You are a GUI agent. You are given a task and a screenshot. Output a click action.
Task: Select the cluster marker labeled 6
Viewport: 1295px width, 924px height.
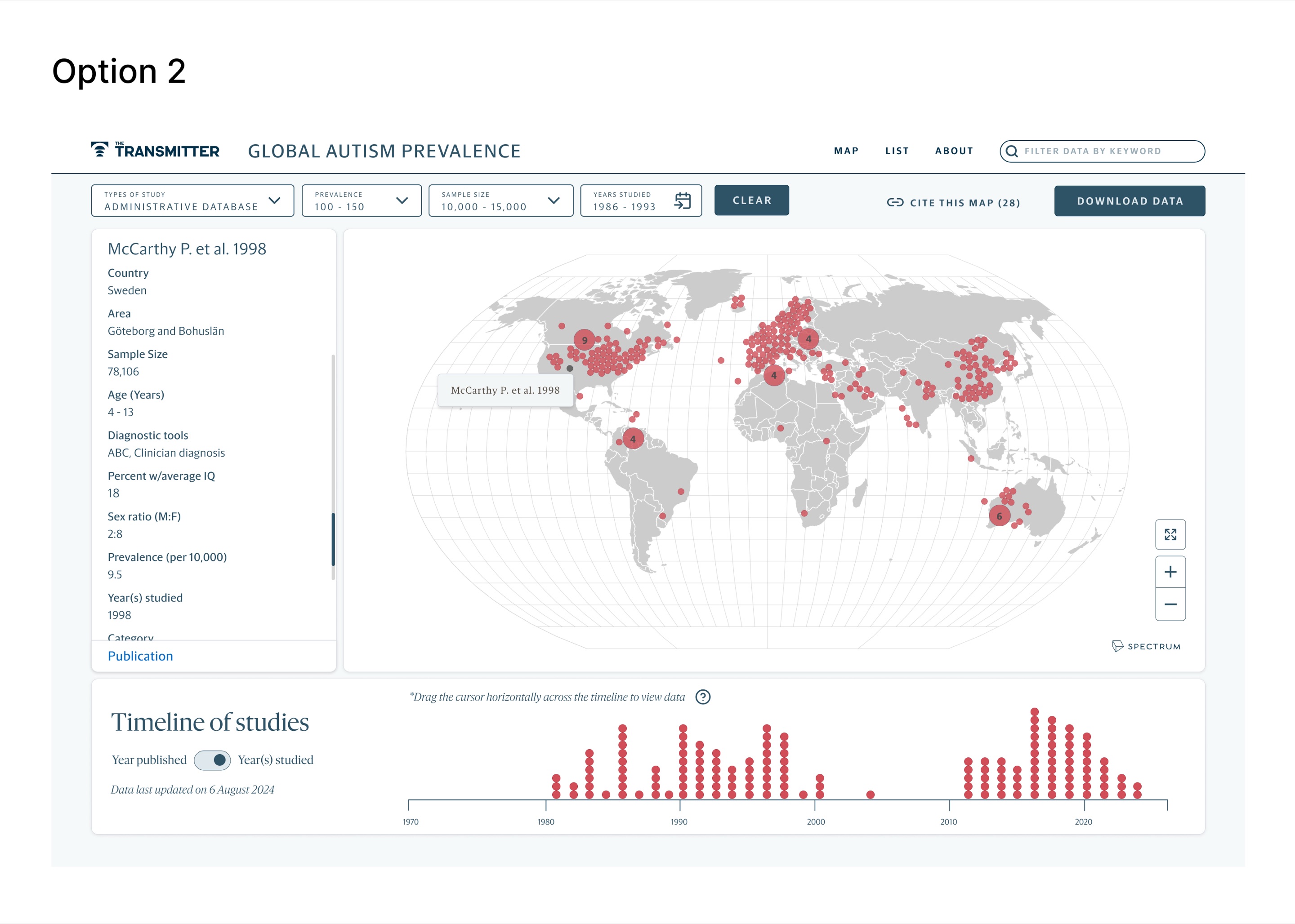click(999, 516)
